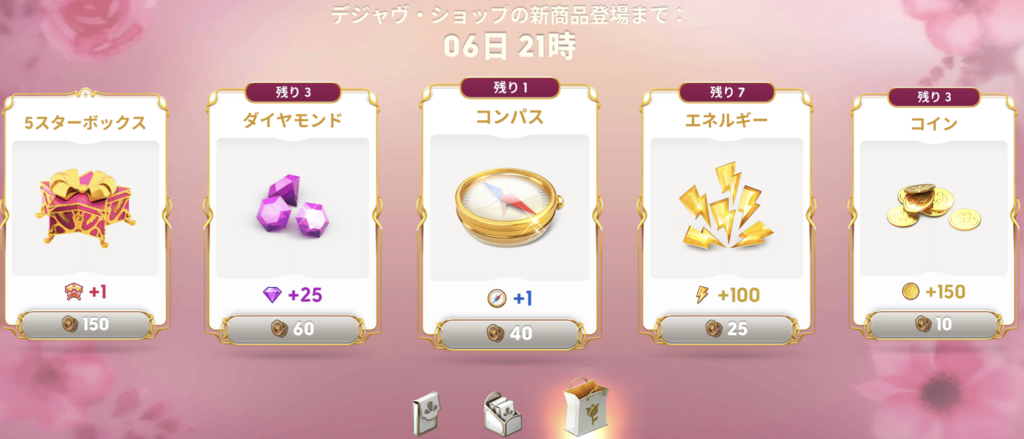Image resolution: width=1024 pixels, height=439 pixels.
Task: Tap the +100 energy reward label
Action: [x=726, y=296]
